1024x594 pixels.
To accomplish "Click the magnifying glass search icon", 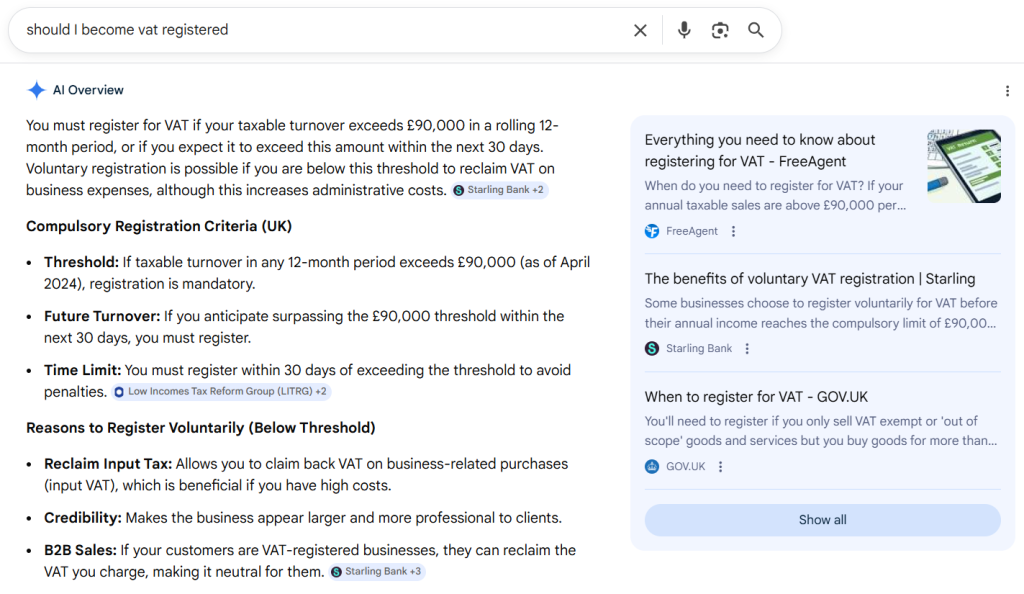I will point(756,30).
